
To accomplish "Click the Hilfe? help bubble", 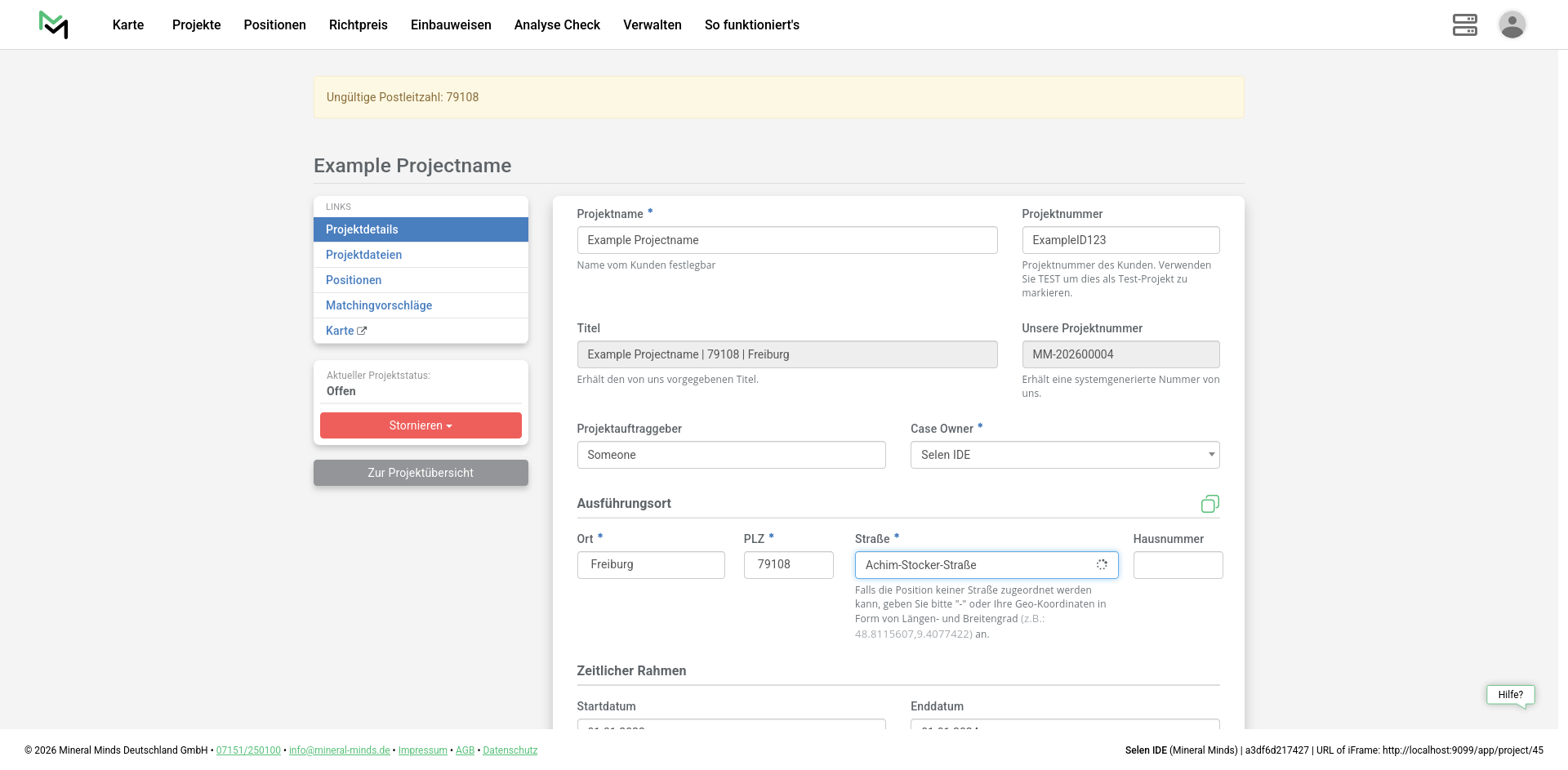I will 1510,695.
